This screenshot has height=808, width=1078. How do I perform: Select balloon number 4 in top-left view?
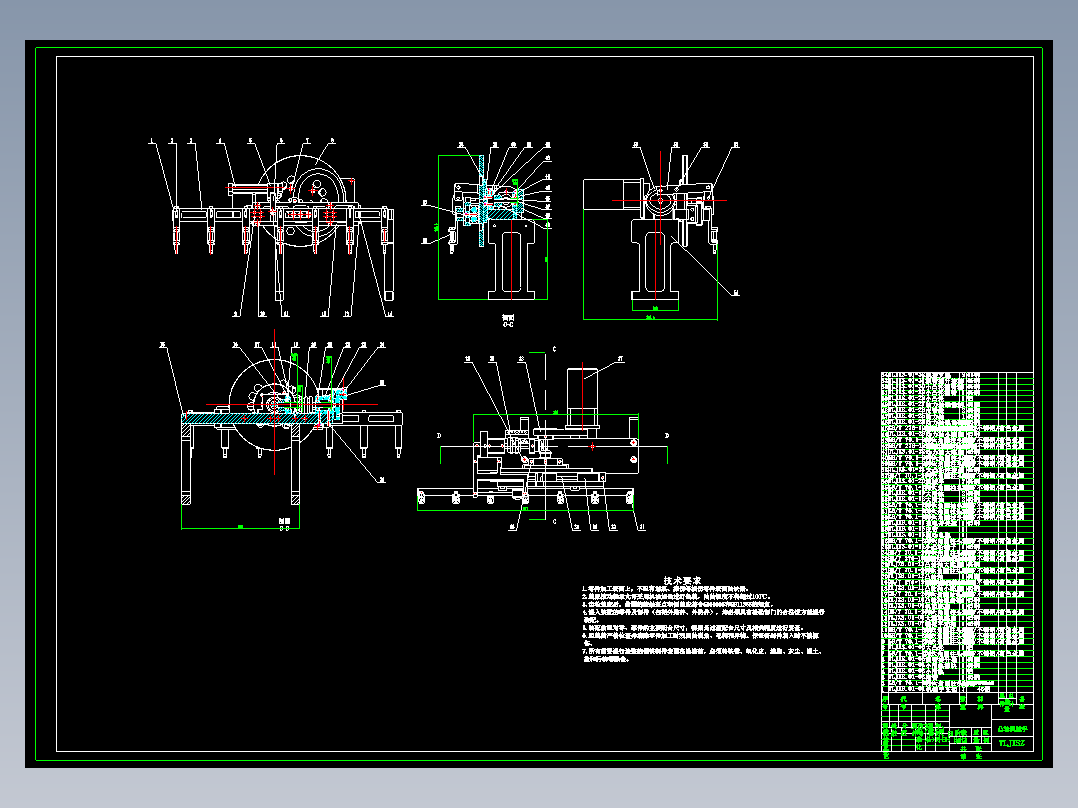tap(220, 142)
